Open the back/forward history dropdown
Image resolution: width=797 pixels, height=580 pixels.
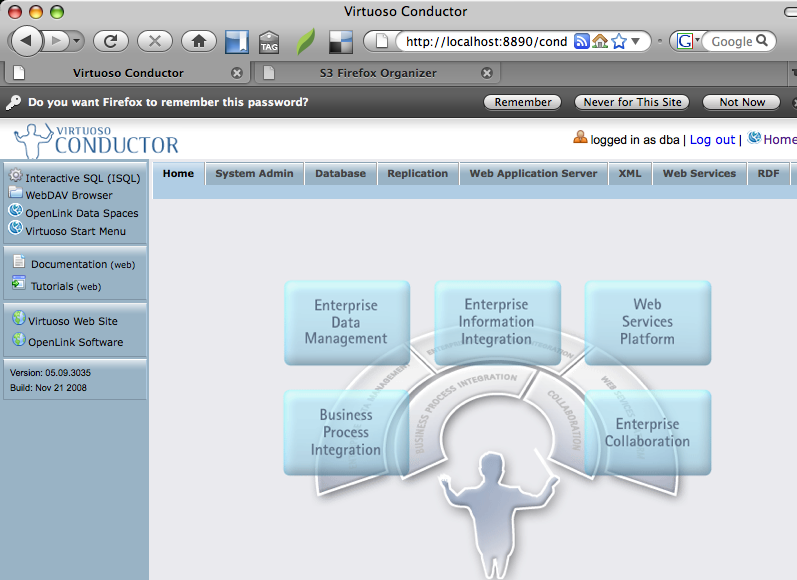pos(78,41)
